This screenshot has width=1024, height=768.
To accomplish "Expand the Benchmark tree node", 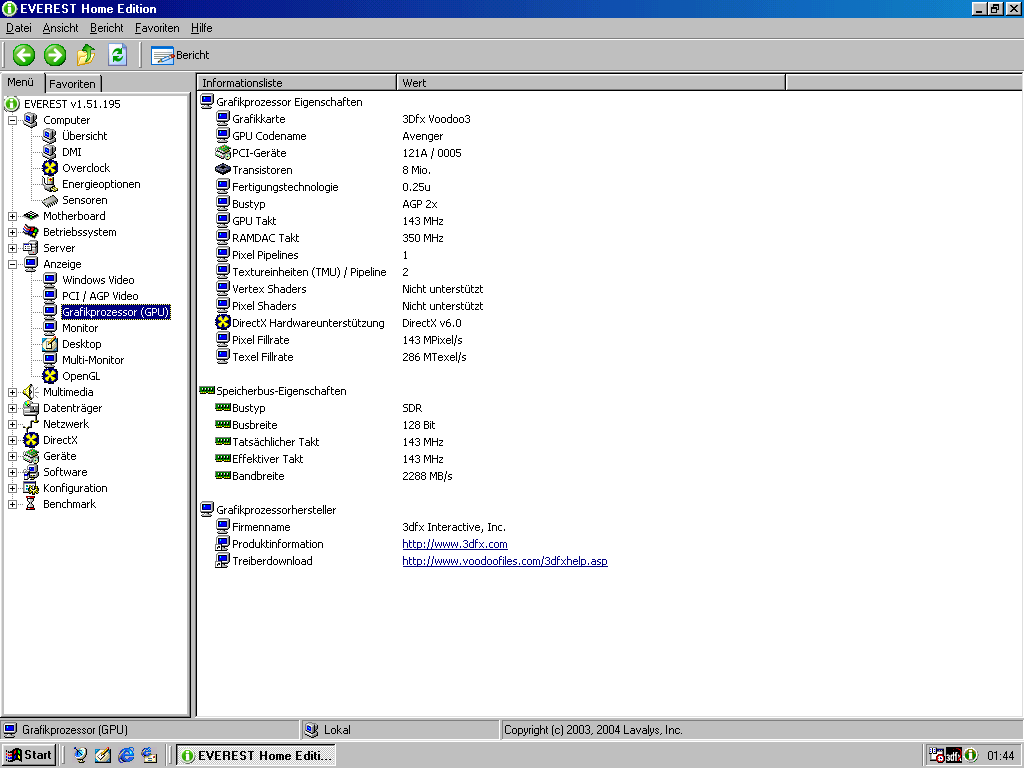I will pyautogui.click(x=12, y=504).
